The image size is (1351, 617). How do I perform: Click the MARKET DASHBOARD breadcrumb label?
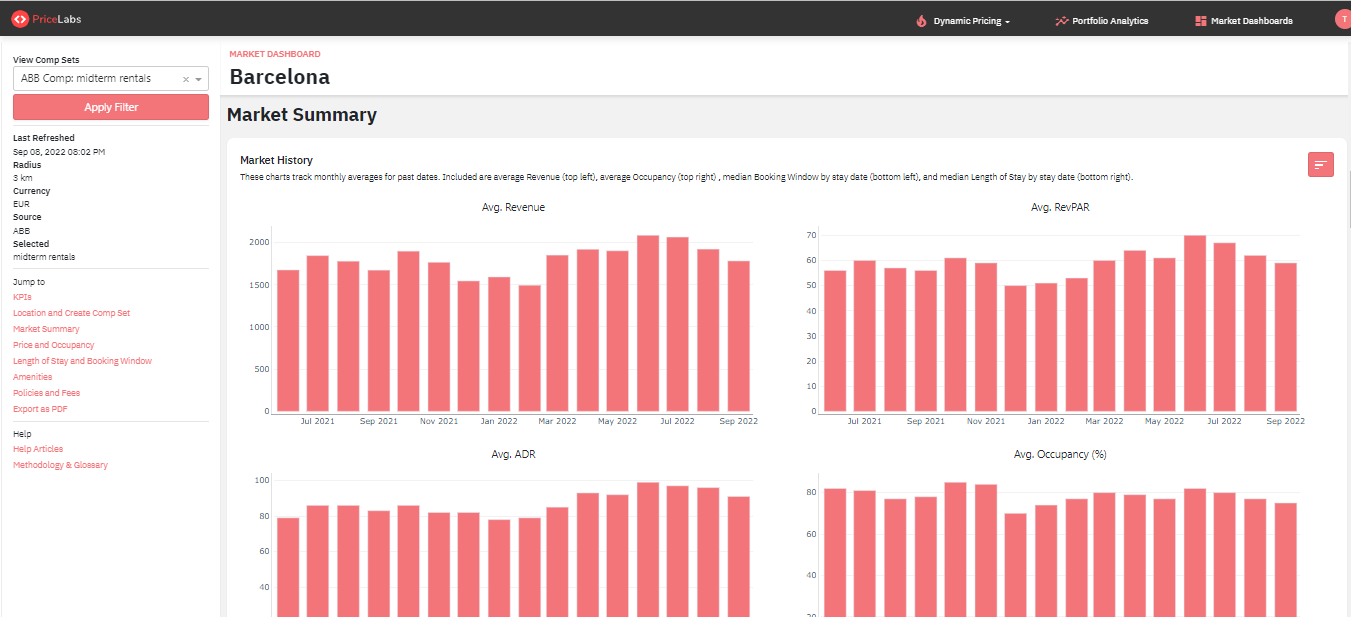pos(275,54)
